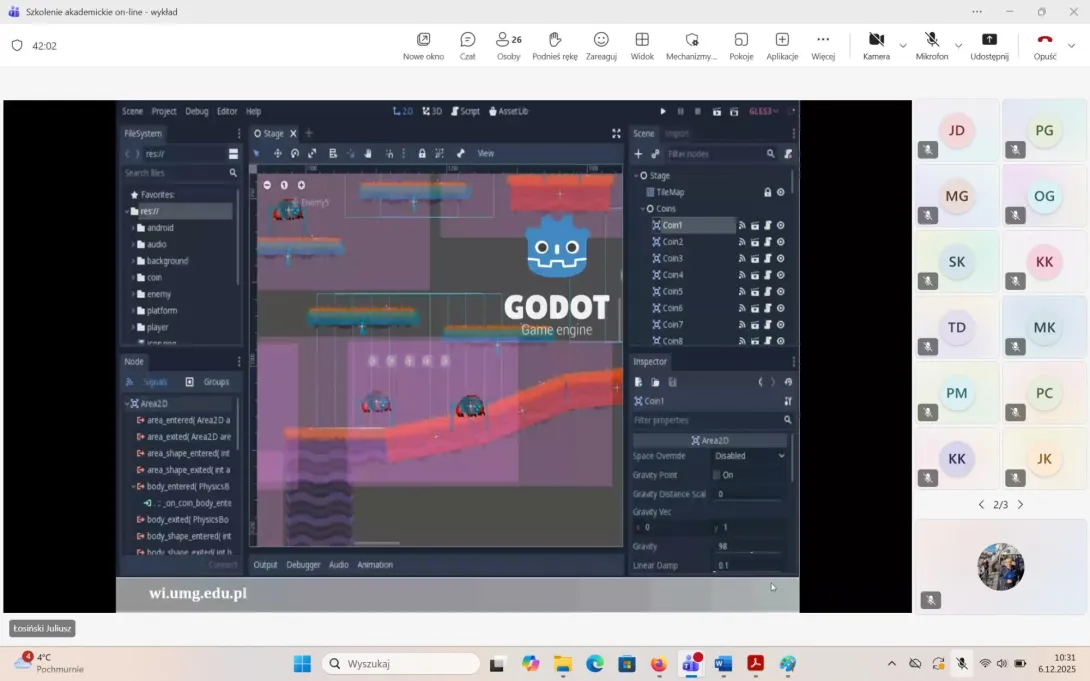This screenshot has height=681, width=1090.
Task: Go to next participants page
Action: pos(1020,505)
